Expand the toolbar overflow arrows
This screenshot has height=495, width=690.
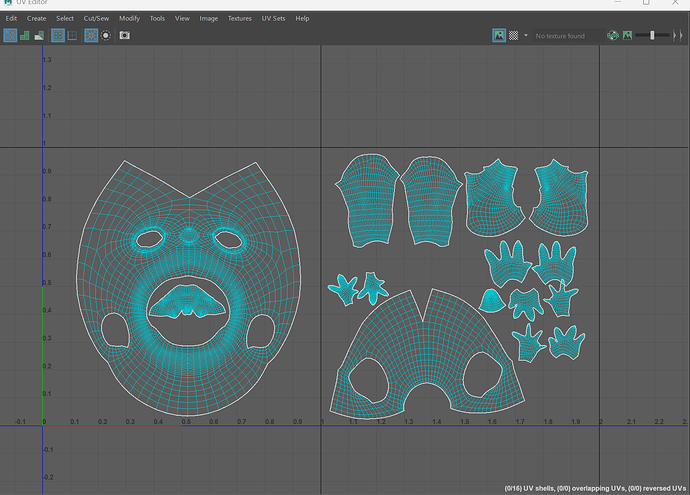678,36
